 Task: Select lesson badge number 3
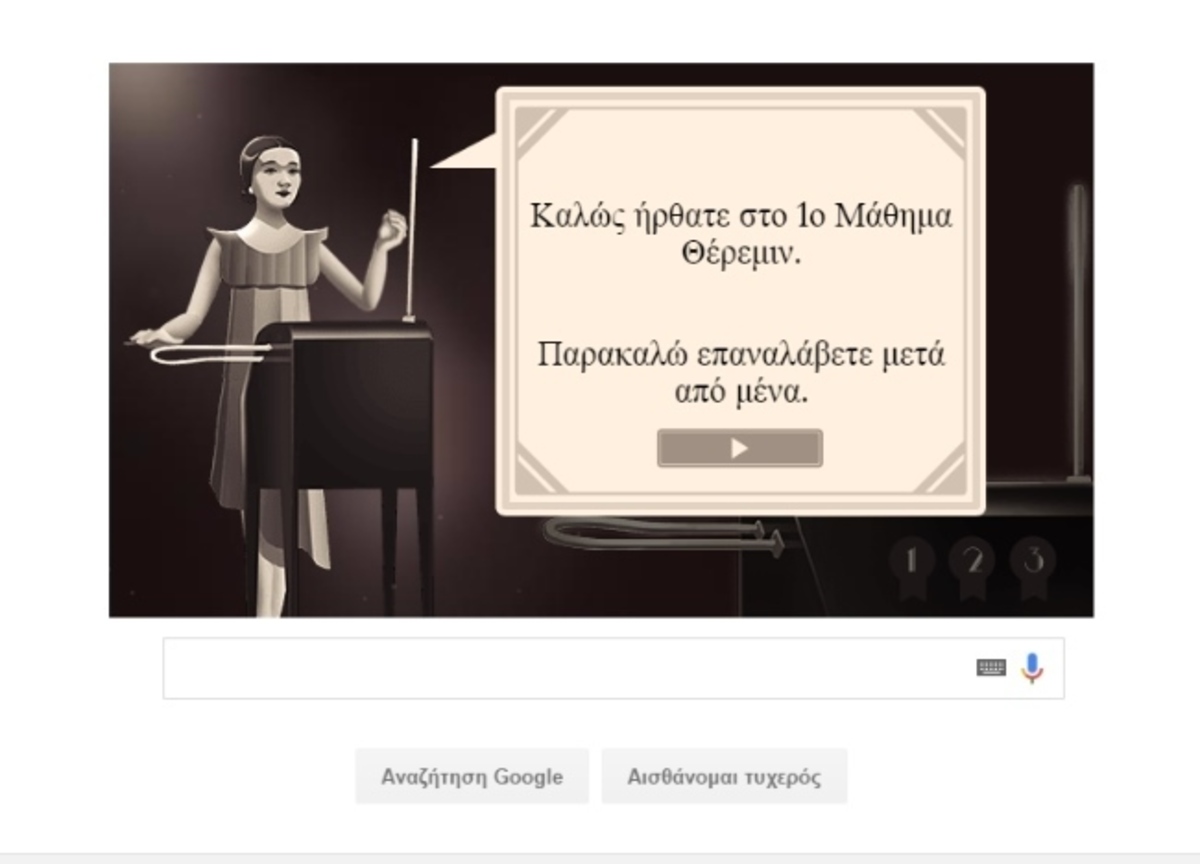(1033, 566)
